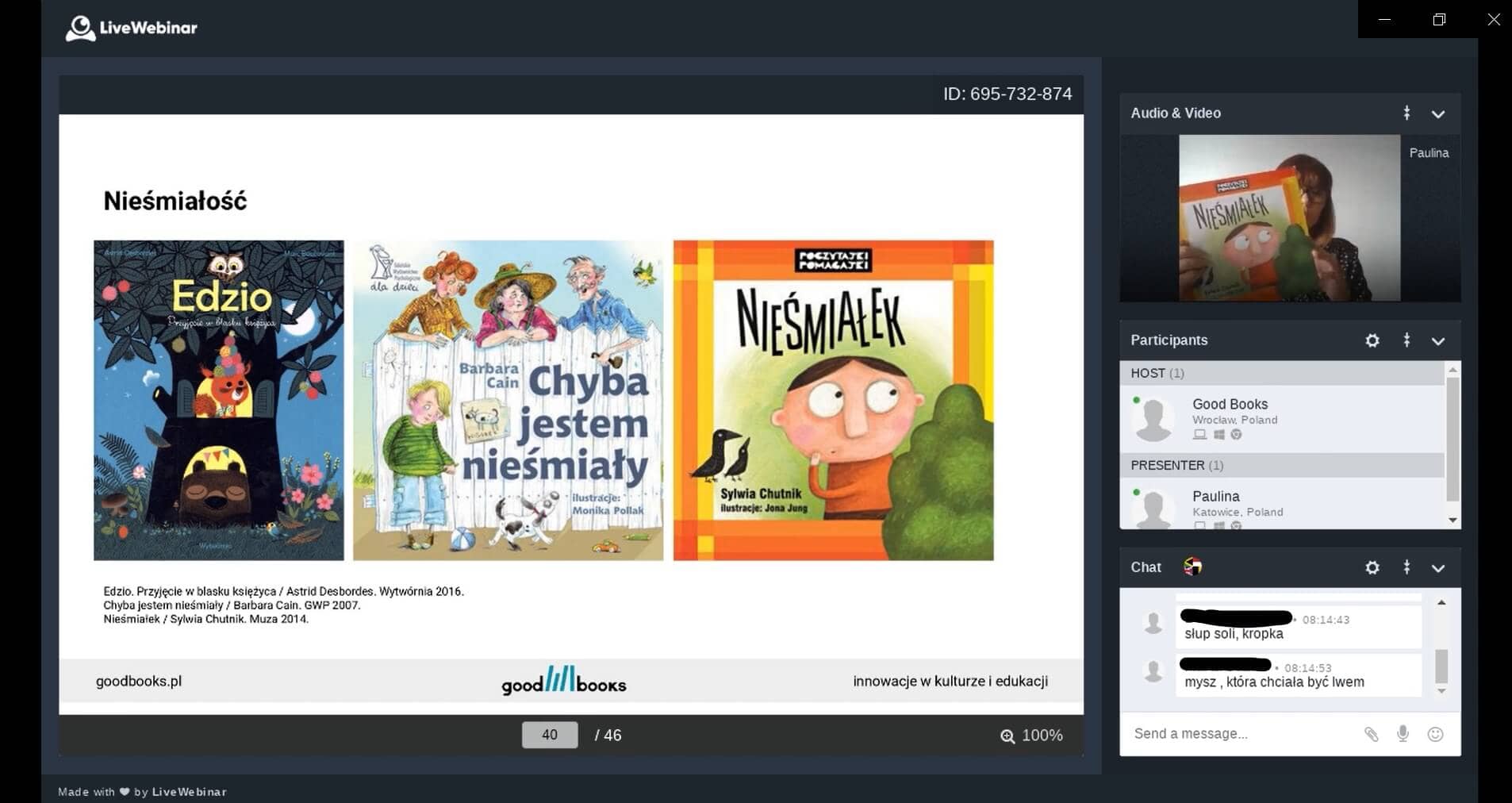Click the good books logo on slide
1512x803 pixels.
(563, 680)
